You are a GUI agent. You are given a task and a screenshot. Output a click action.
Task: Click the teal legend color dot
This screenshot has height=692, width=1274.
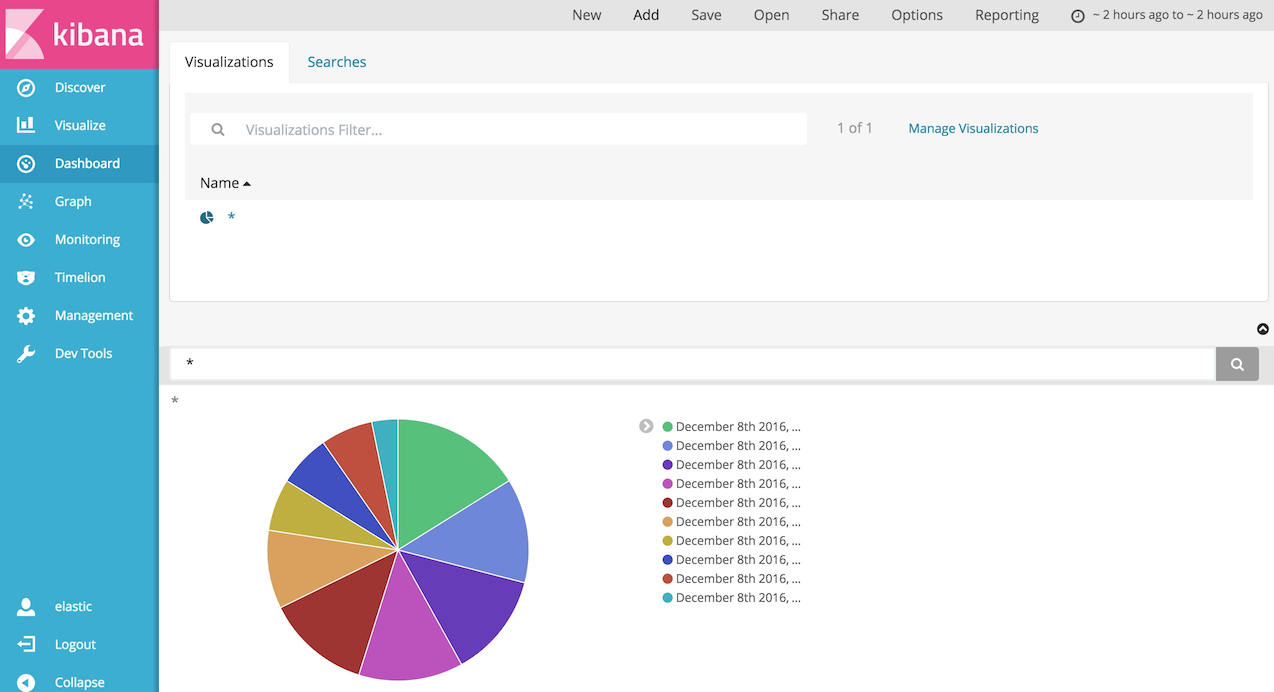(667, 598)
